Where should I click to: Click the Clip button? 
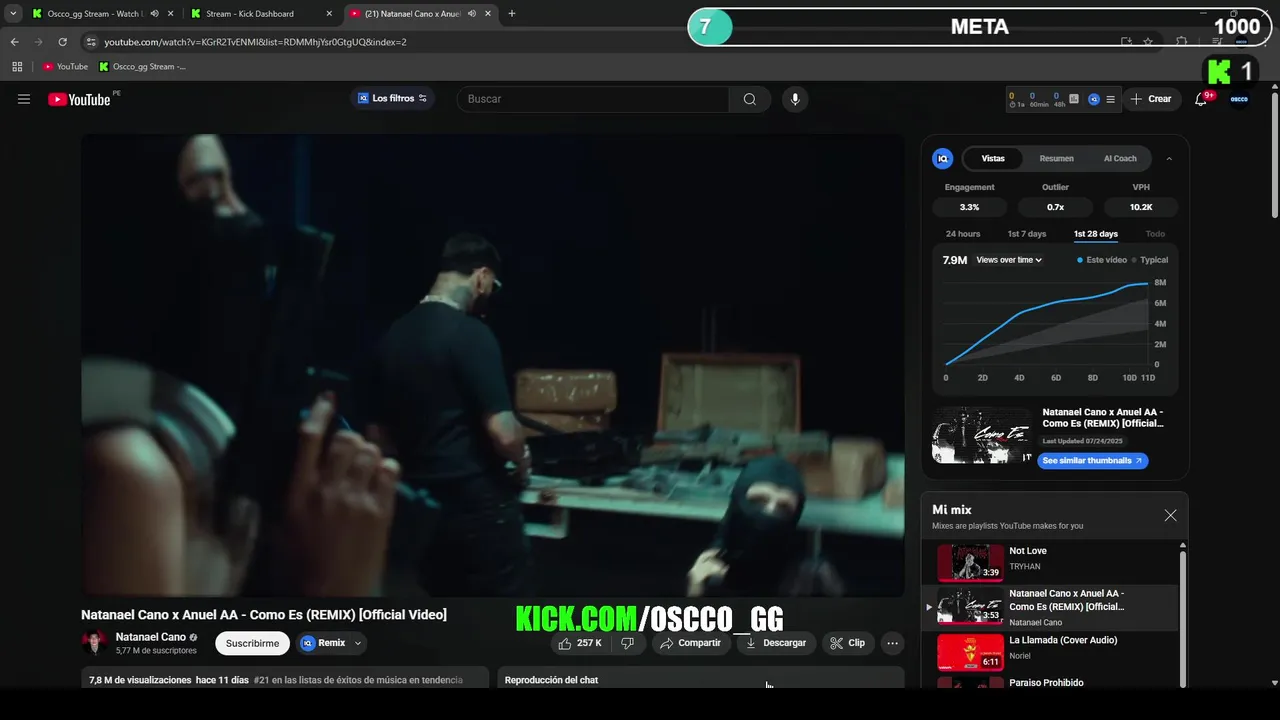click(848, 643)
